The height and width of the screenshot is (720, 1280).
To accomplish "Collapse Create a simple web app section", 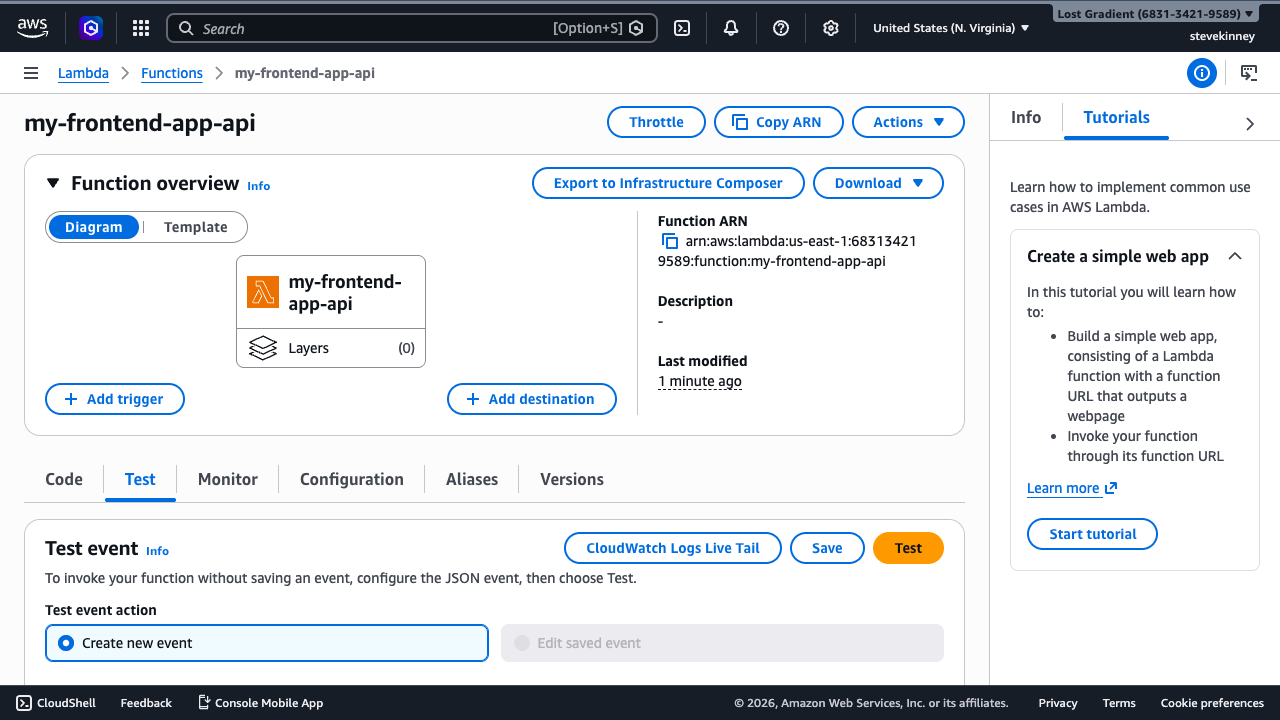I will 1235,256.
